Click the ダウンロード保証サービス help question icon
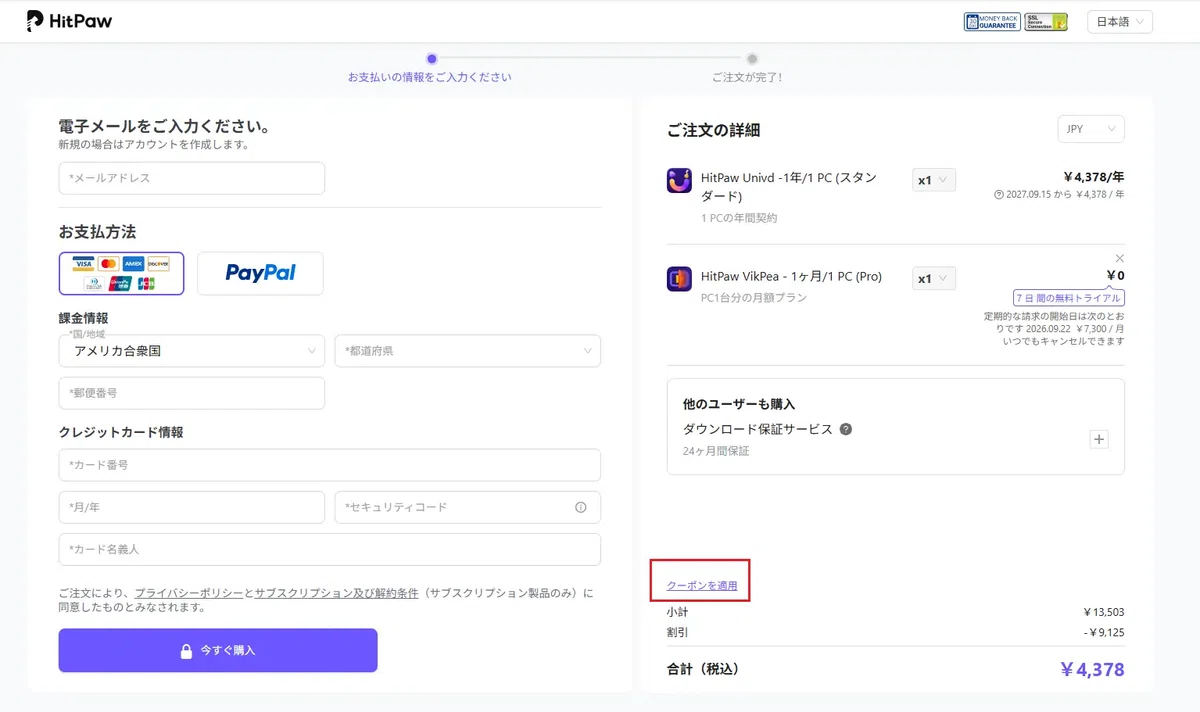This screenshot has width=1200, height=712. [x=846, y=429]
